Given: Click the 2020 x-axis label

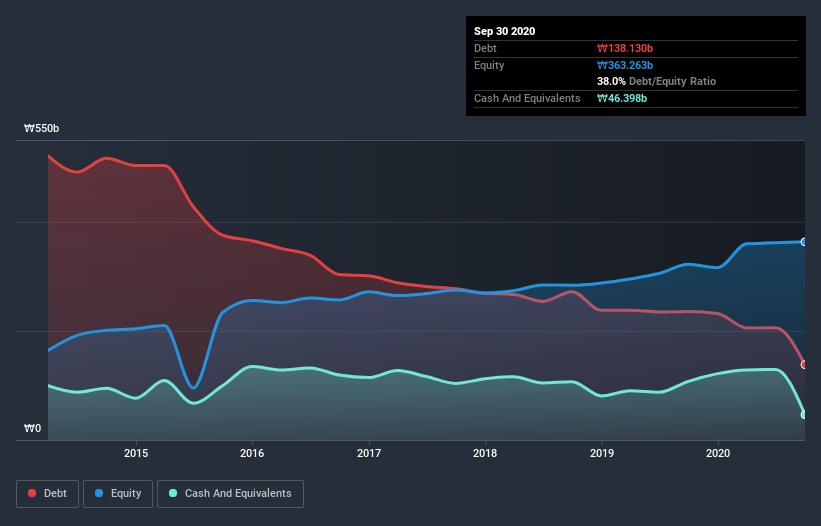Looking at the screenshot, I should click(718, 453).
